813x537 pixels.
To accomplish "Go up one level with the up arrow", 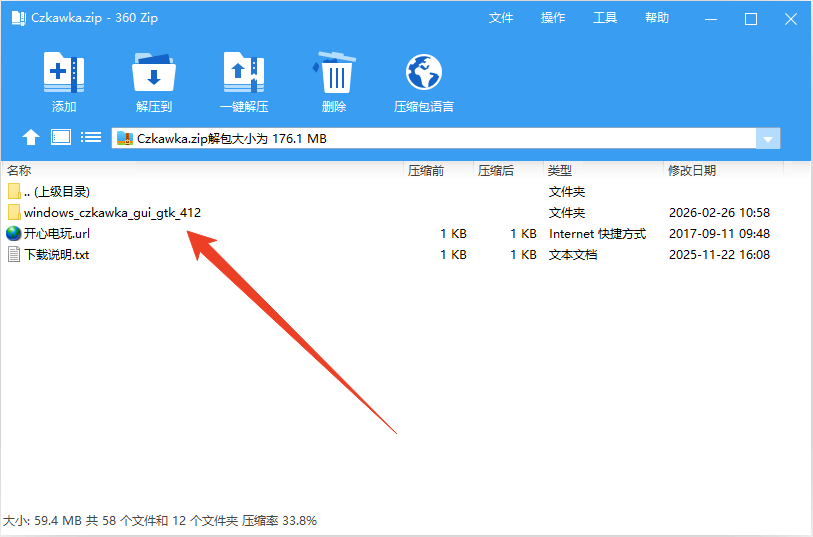I will click(x=31, y=137).
